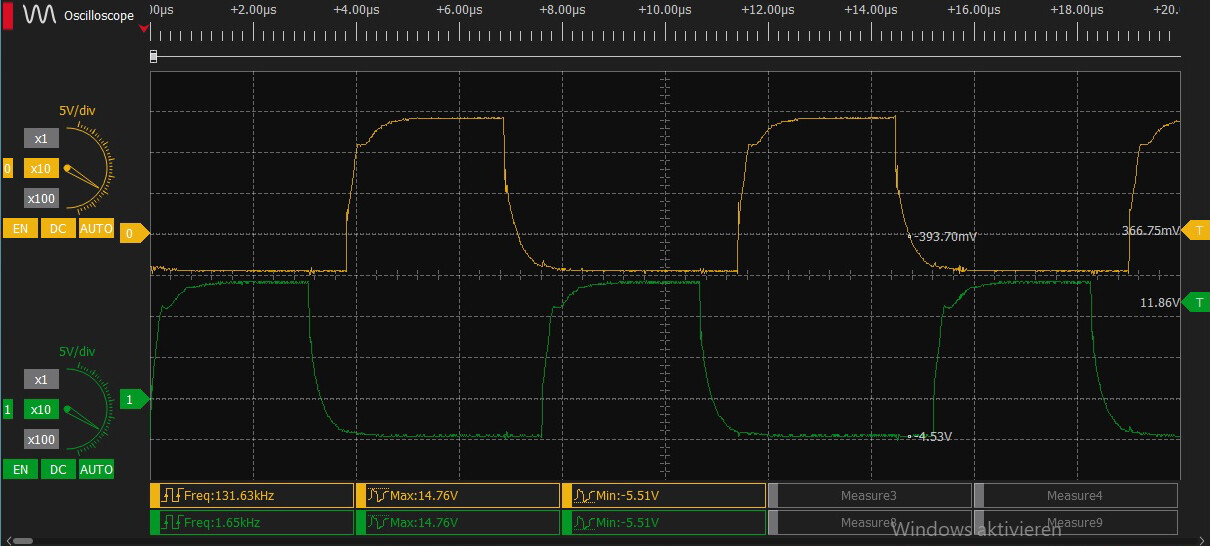Click the green 5V/div scale label

[77, 352]
